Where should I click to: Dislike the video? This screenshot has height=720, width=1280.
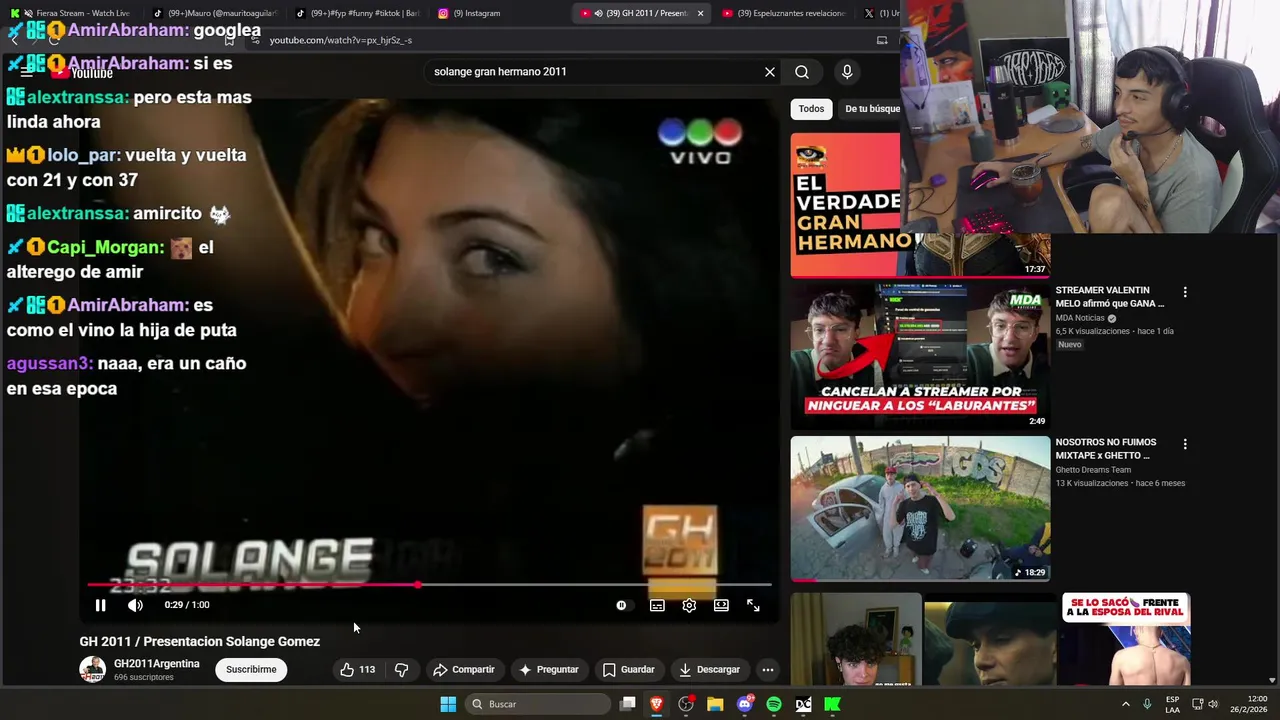pos(401,670)
